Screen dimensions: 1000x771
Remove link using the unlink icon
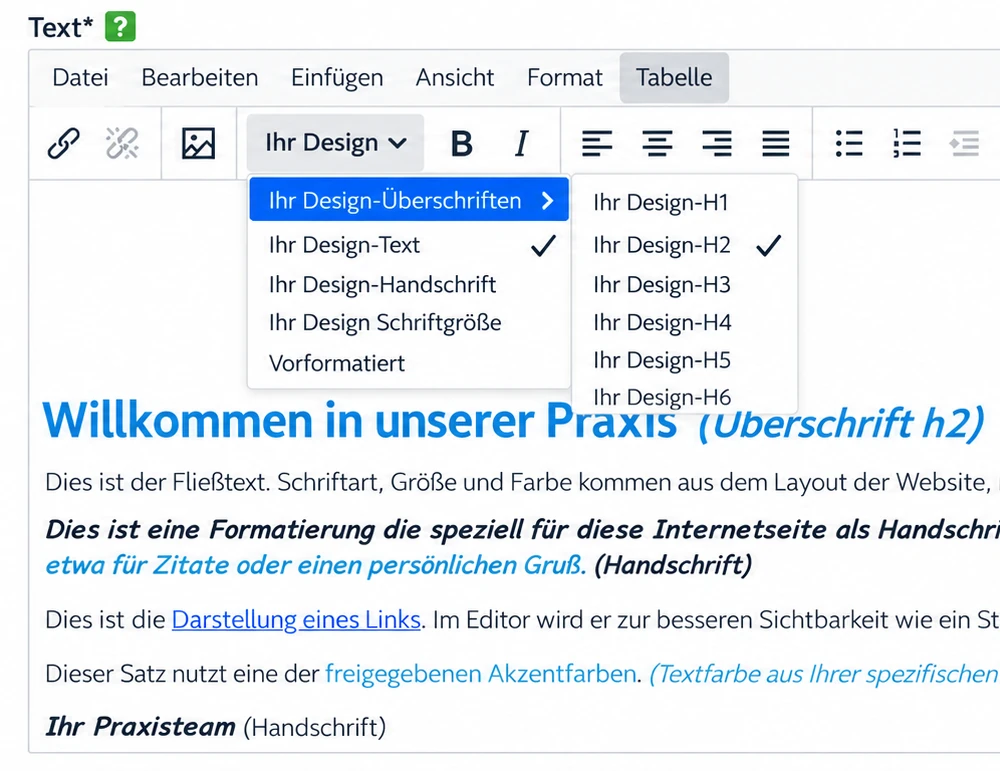[x=122, y=143]
